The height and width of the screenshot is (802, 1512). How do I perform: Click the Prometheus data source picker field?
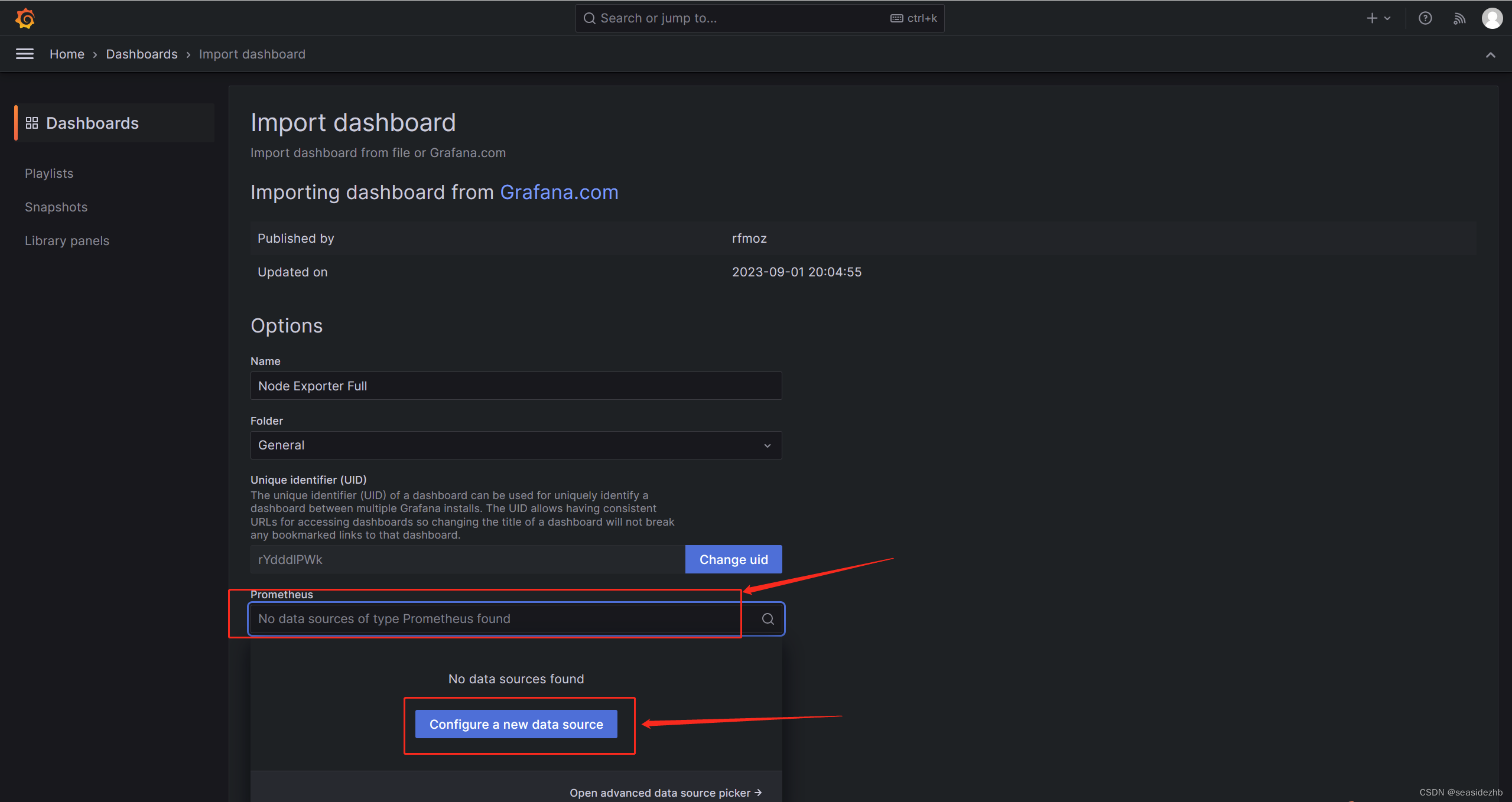[x=516, y=619]
